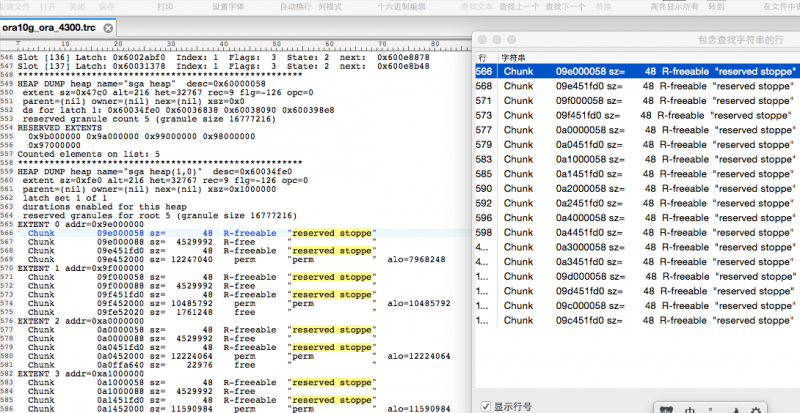800x413 pixels.
Task: Click the 中 input method indicator
Action: [690, 409]
